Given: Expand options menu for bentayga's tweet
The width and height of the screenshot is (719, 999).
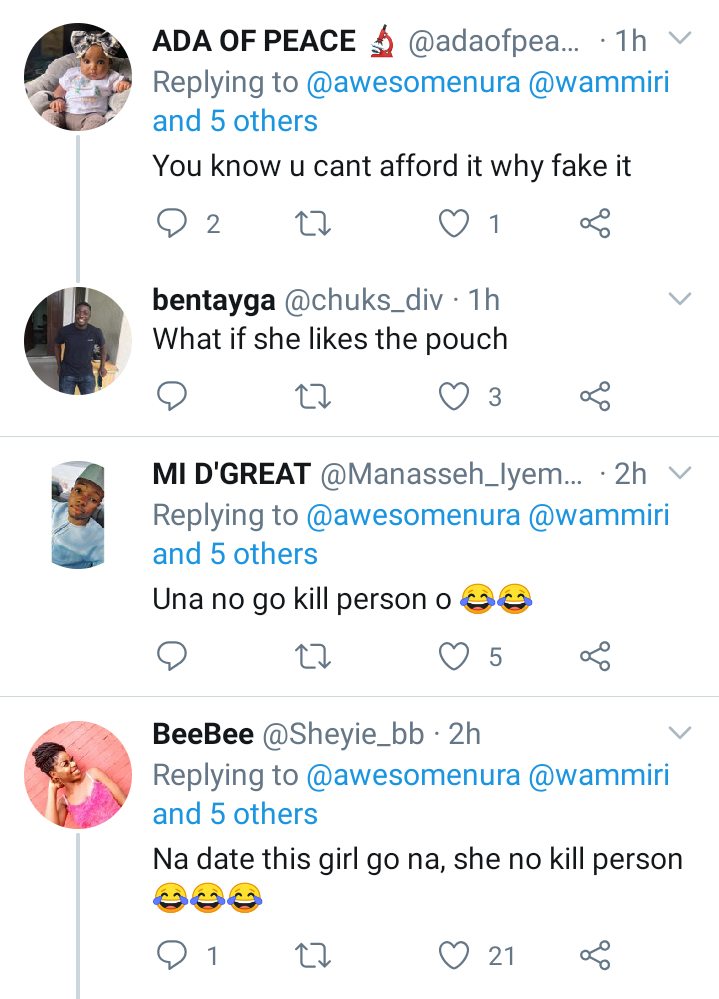Looking at the screenshot, I should 680,299.
